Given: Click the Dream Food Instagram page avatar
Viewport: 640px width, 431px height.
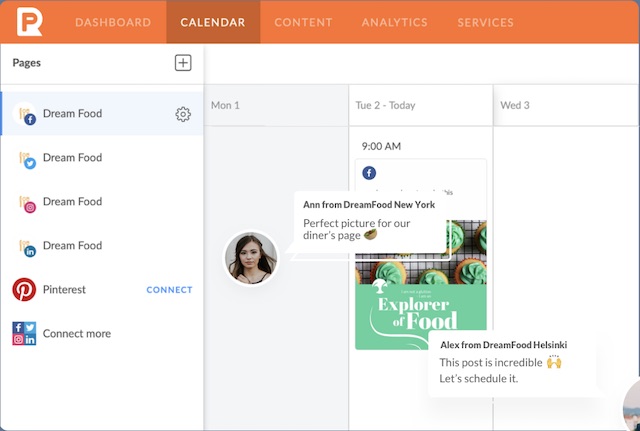Looking at the screenshot, I should (27, 203).
